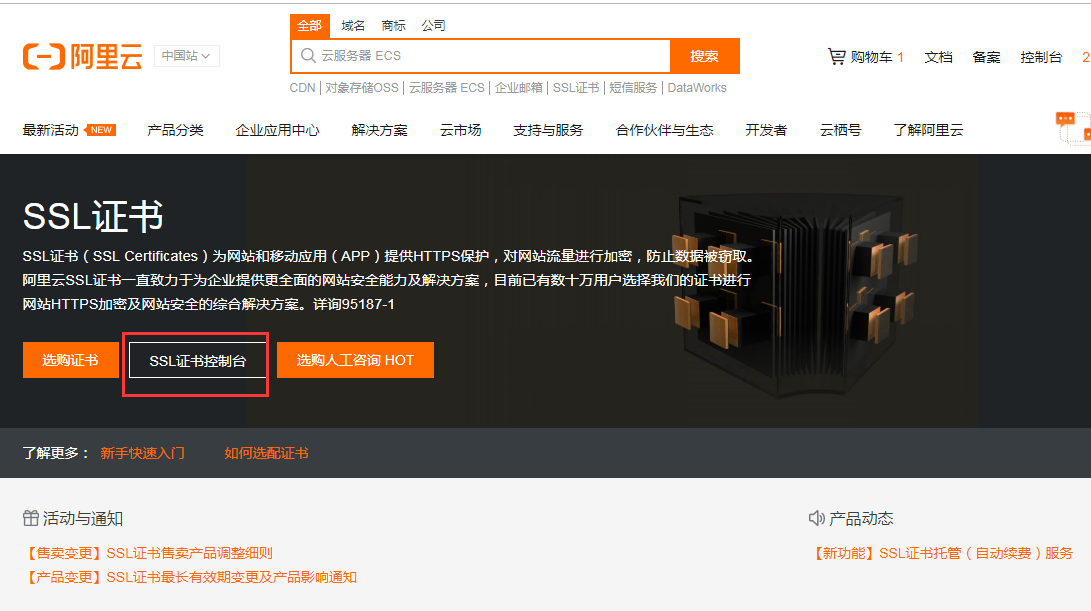Click the gift icon beside 活动与通知
Viewport: 1091px width, 611px height.
[x=29, y=517]
